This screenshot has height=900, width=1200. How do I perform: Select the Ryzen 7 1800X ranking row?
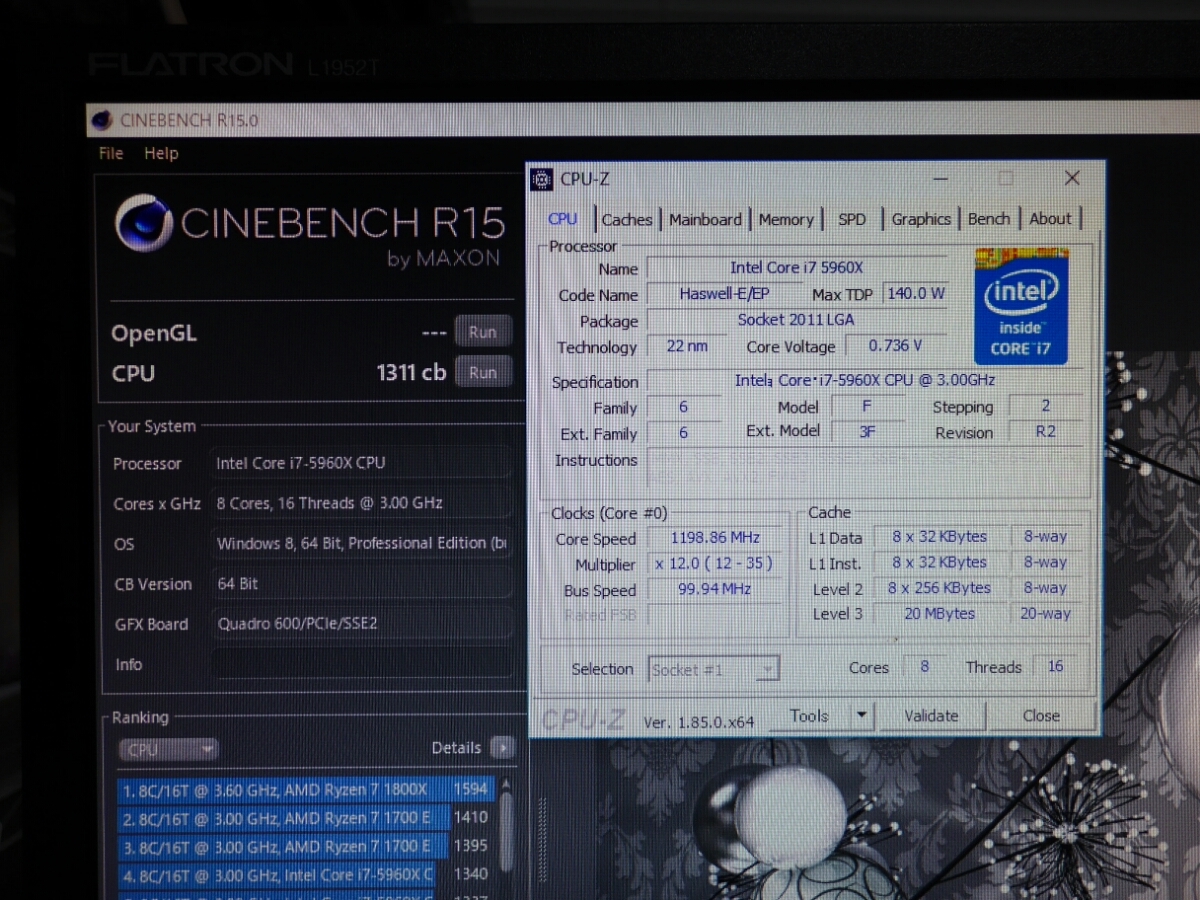[x=305, y=790]
